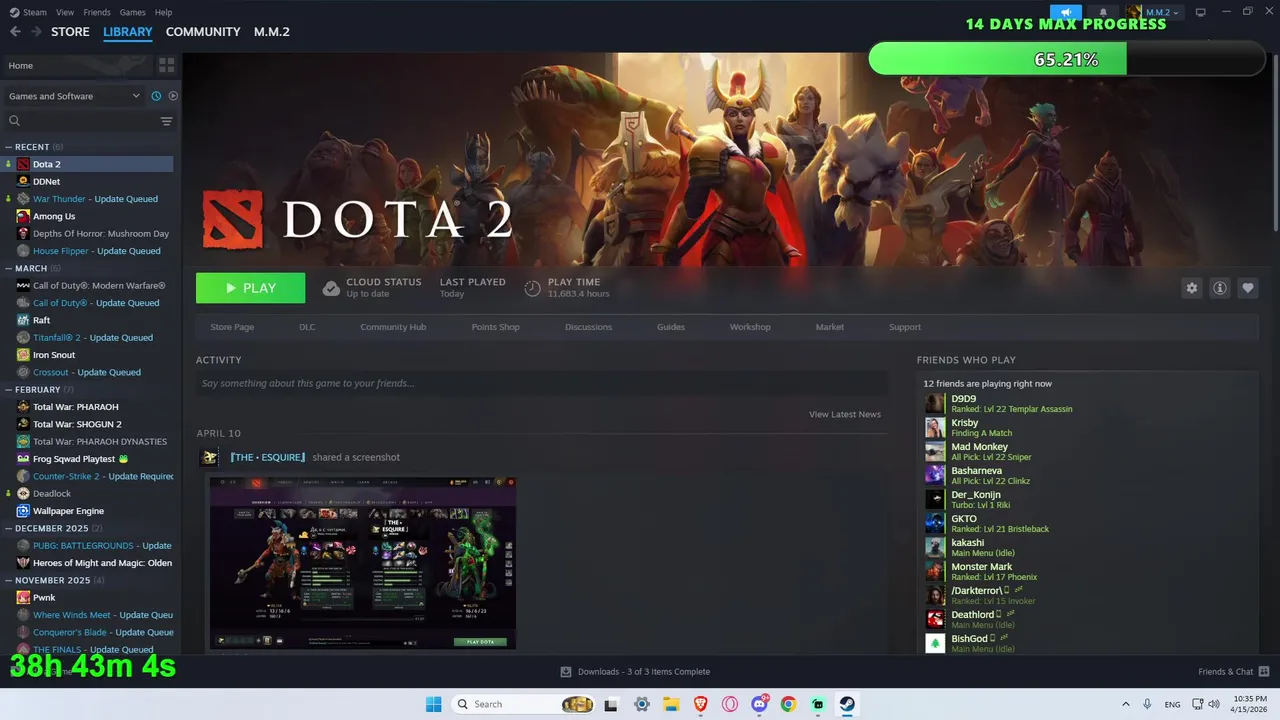Go to STORE tab
Viewport: 1280px width, 720px height.
[70, 32]
